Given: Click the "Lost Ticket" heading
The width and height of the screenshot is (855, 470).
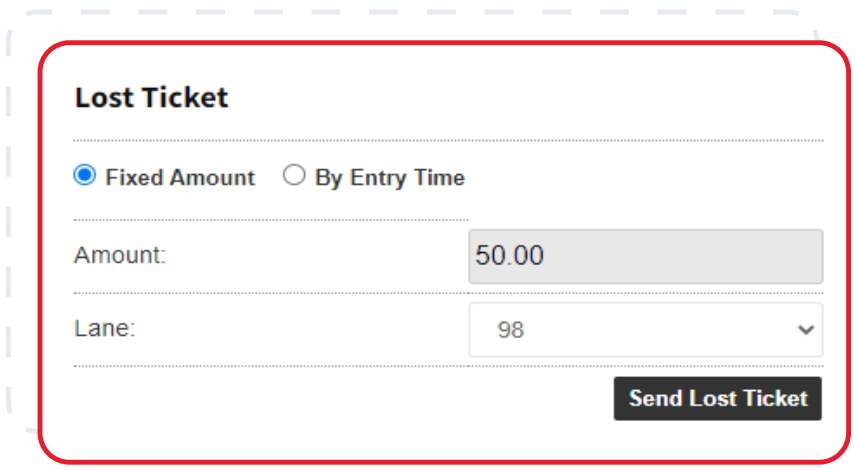Looking at the screenshot, I should pyautogui.click(x=152, y=98).
